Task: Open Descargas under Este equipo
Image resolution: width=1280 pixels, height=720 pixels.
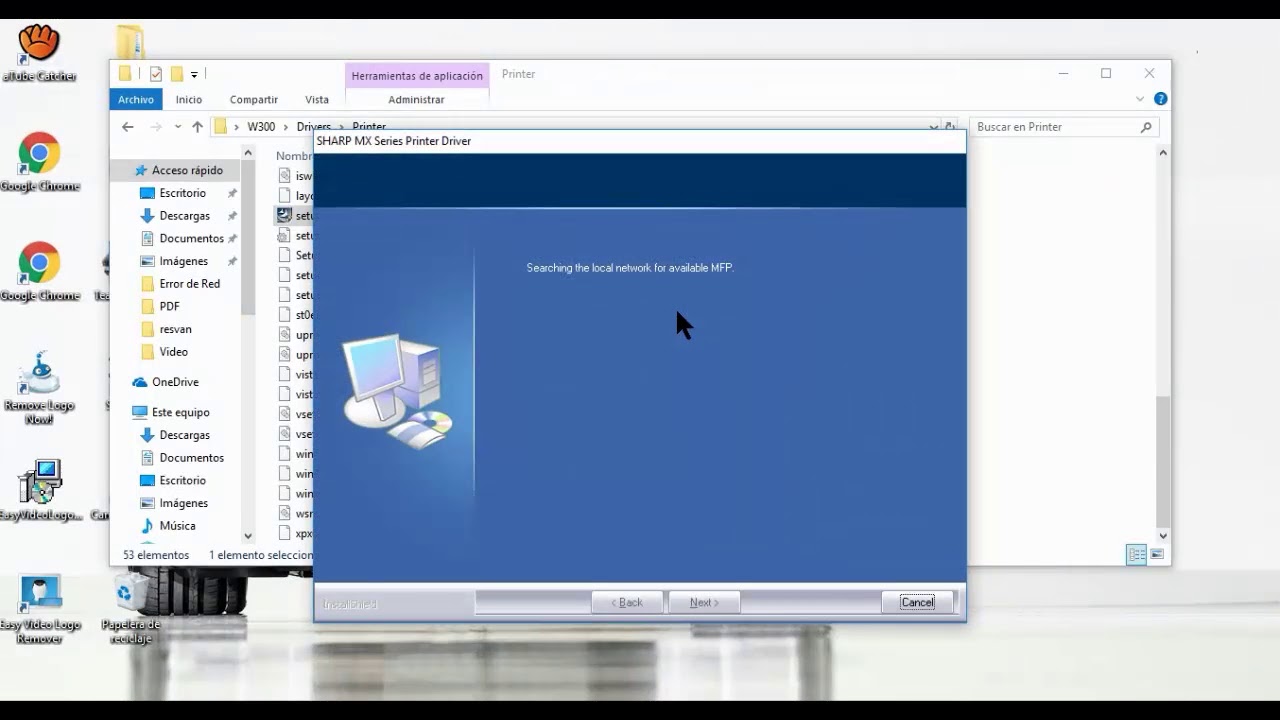Action: (184, 435)
